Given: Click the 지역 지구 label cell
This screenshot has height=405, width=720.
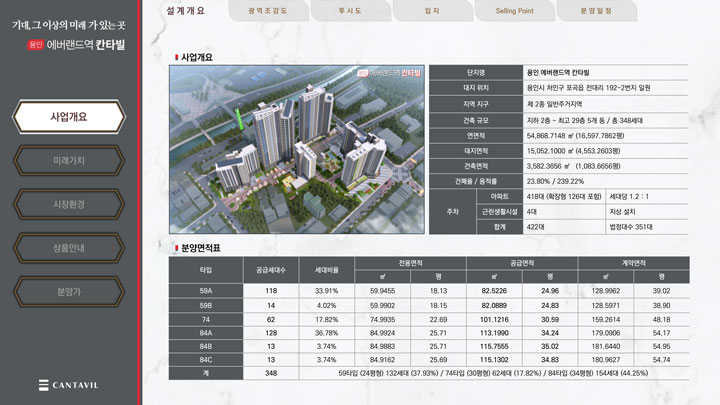Looking at the screenshot, I should tap(476, 104).
